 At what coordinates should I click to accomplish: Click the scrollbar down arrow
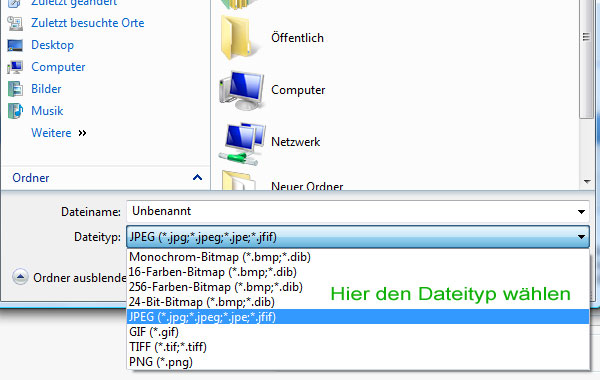[587, 182]
